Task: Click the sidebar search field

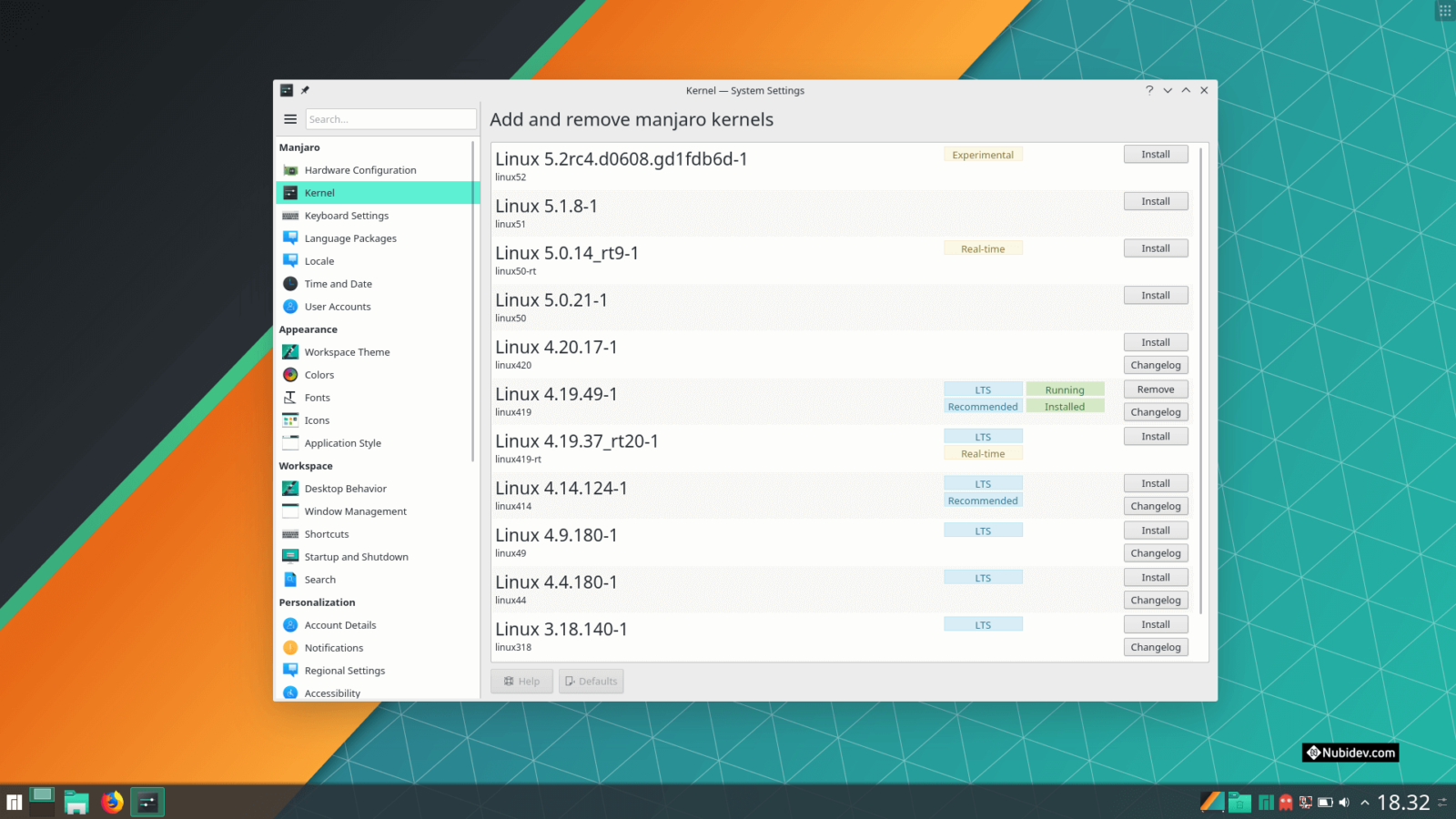Action: pos(390,118)
